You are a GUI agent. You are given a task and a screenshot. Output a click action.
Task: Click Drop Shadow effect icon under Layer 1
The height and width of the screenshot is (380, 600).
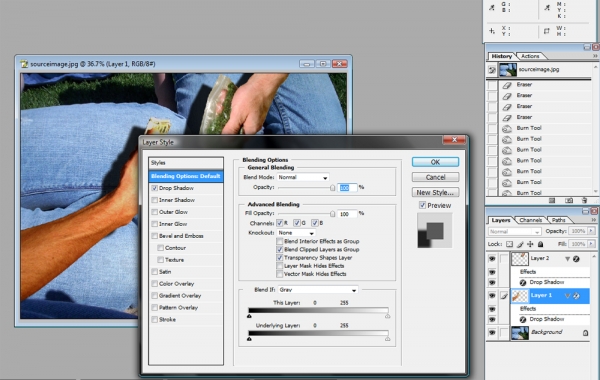coord(523,319)
